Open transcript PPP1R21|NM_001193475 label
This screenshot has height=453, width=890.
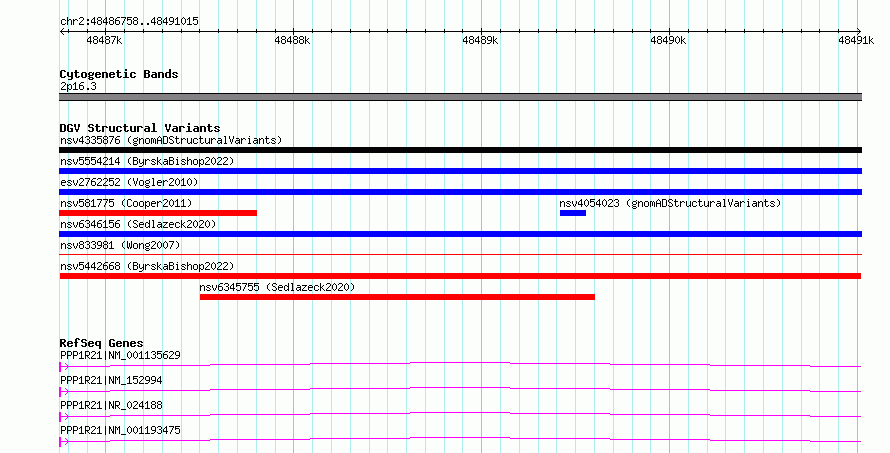(120, 430)
